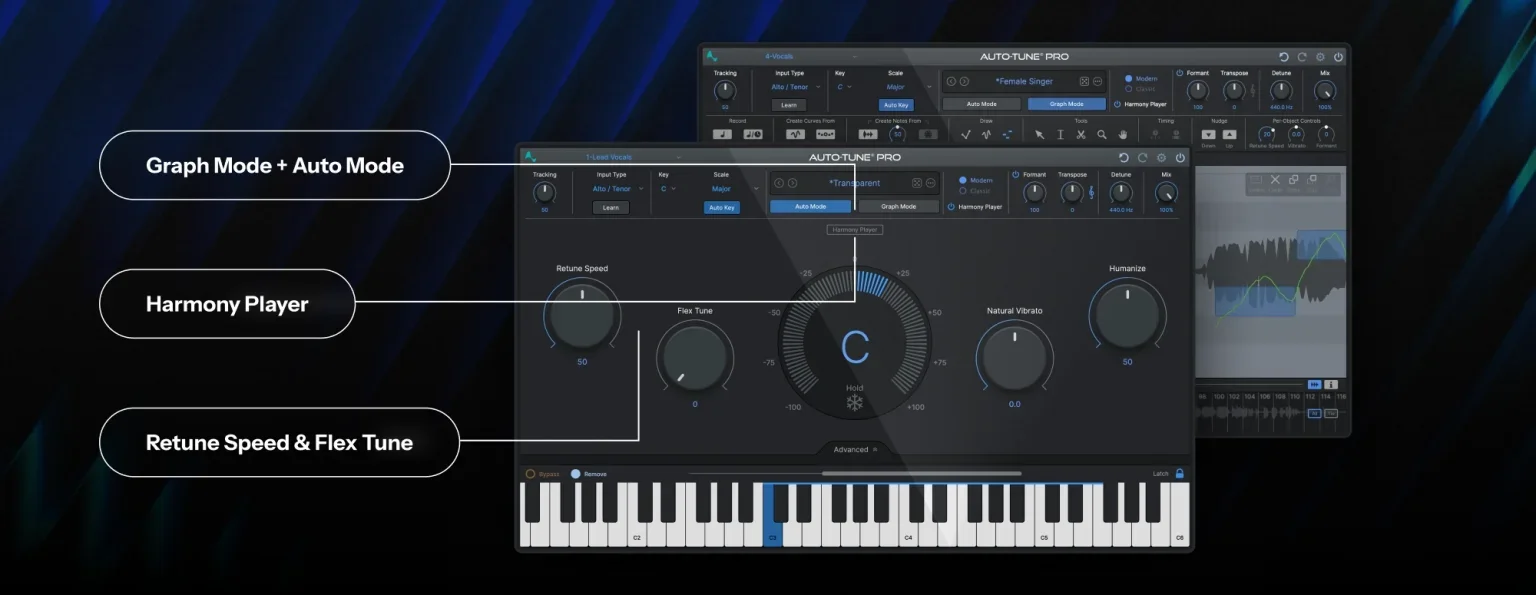The width and height of the screenshot is (1536, 595).
Task: Select Modern radio button in the back window
Action: 1129,78
